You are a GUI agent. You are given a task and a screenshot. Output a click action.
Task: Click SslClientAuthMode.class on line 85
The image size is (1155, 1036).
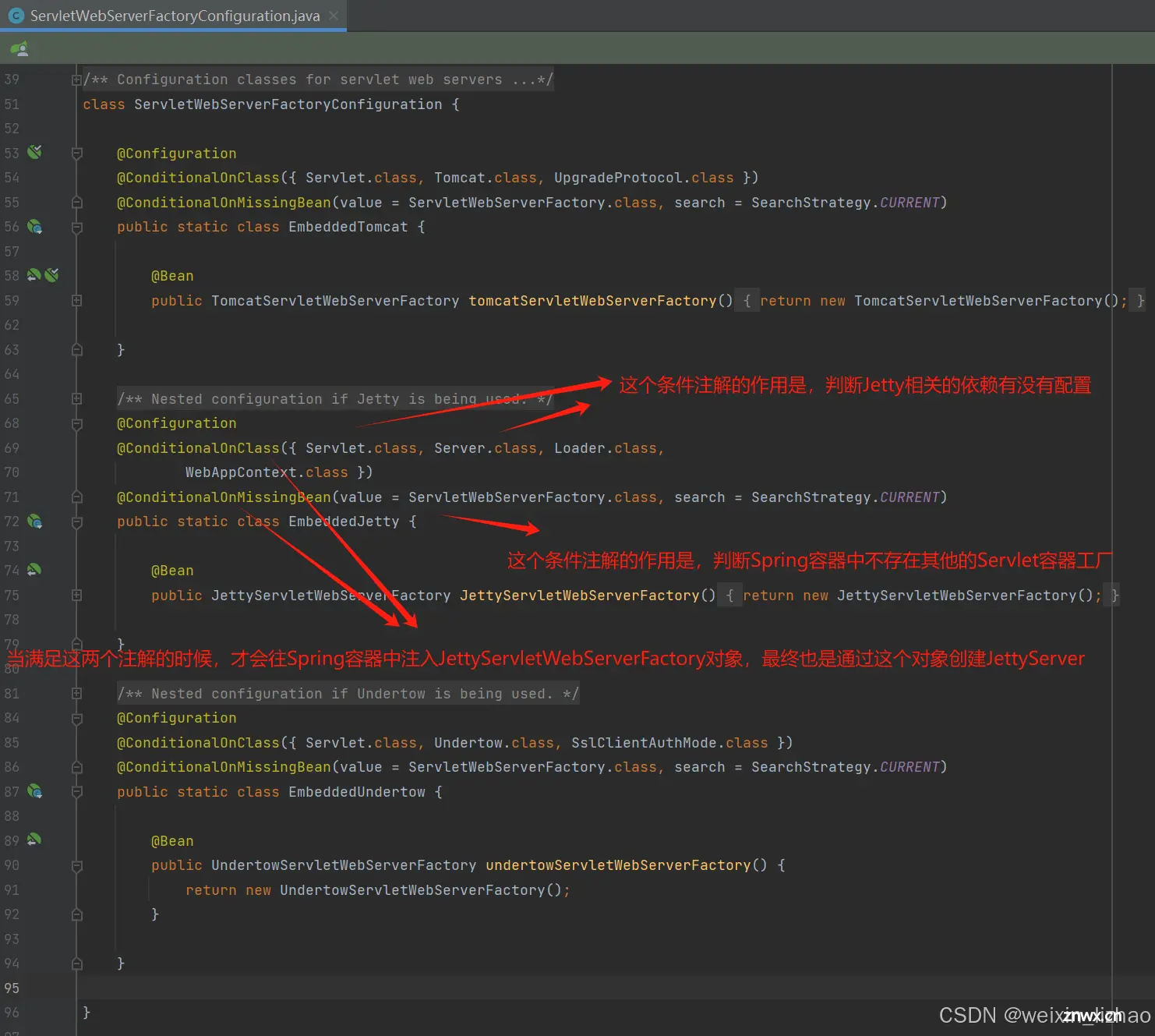(x=669, y=743)
